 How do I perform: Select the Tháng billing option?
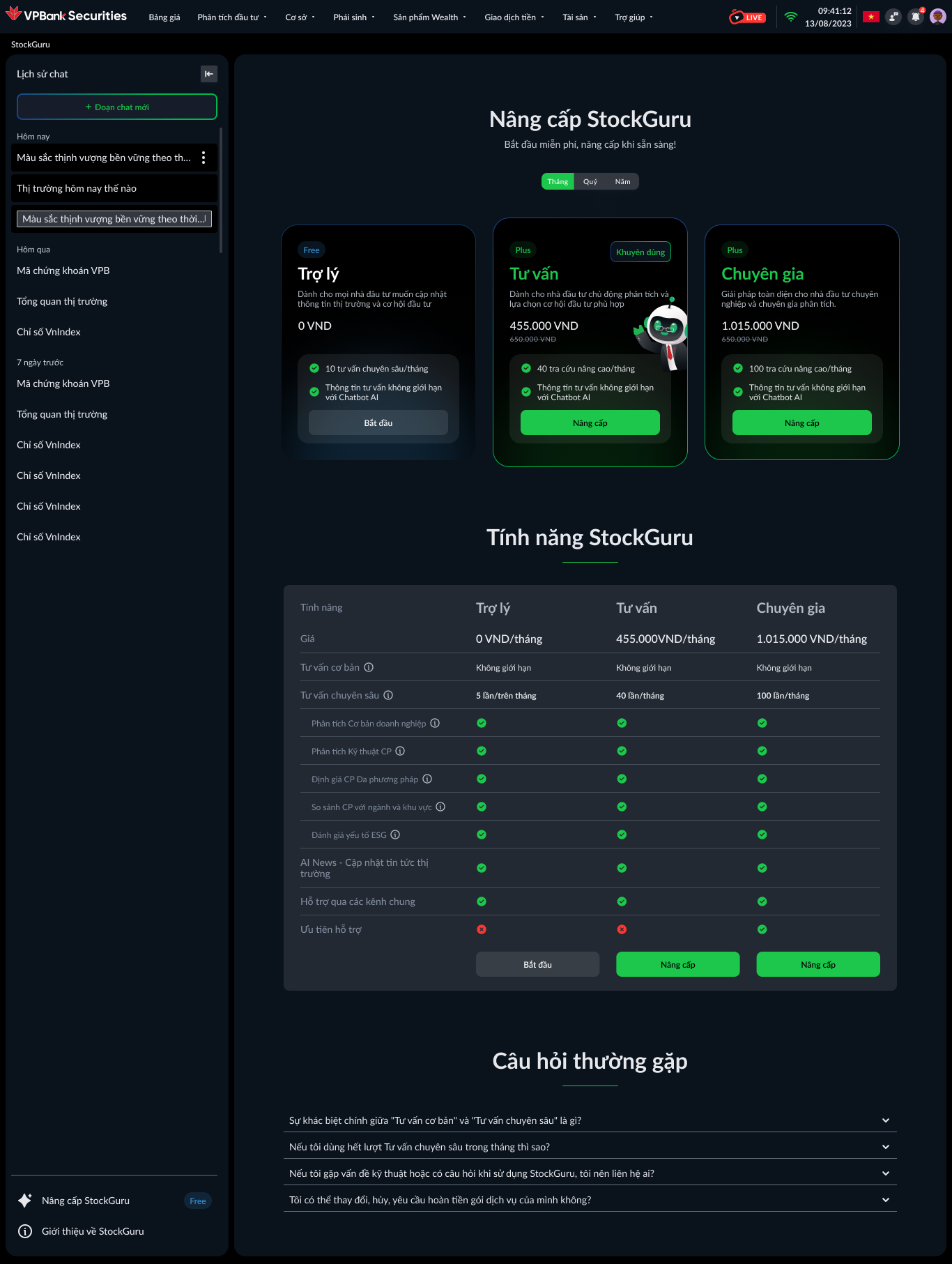click(x=558, y=182)
